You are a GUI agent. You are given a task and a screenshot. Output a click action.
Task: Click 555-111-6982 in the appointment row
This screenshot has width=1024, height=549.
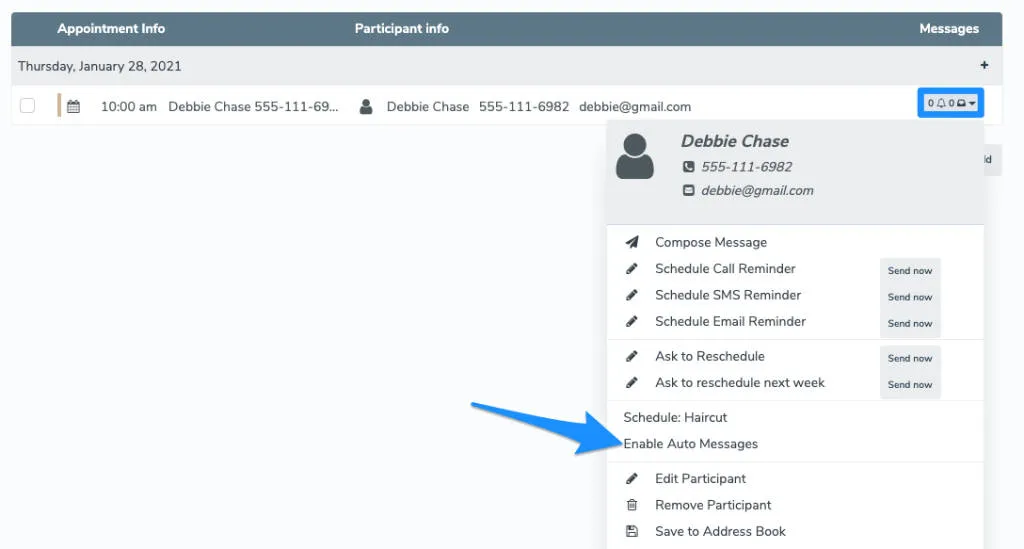click(524, 106)
